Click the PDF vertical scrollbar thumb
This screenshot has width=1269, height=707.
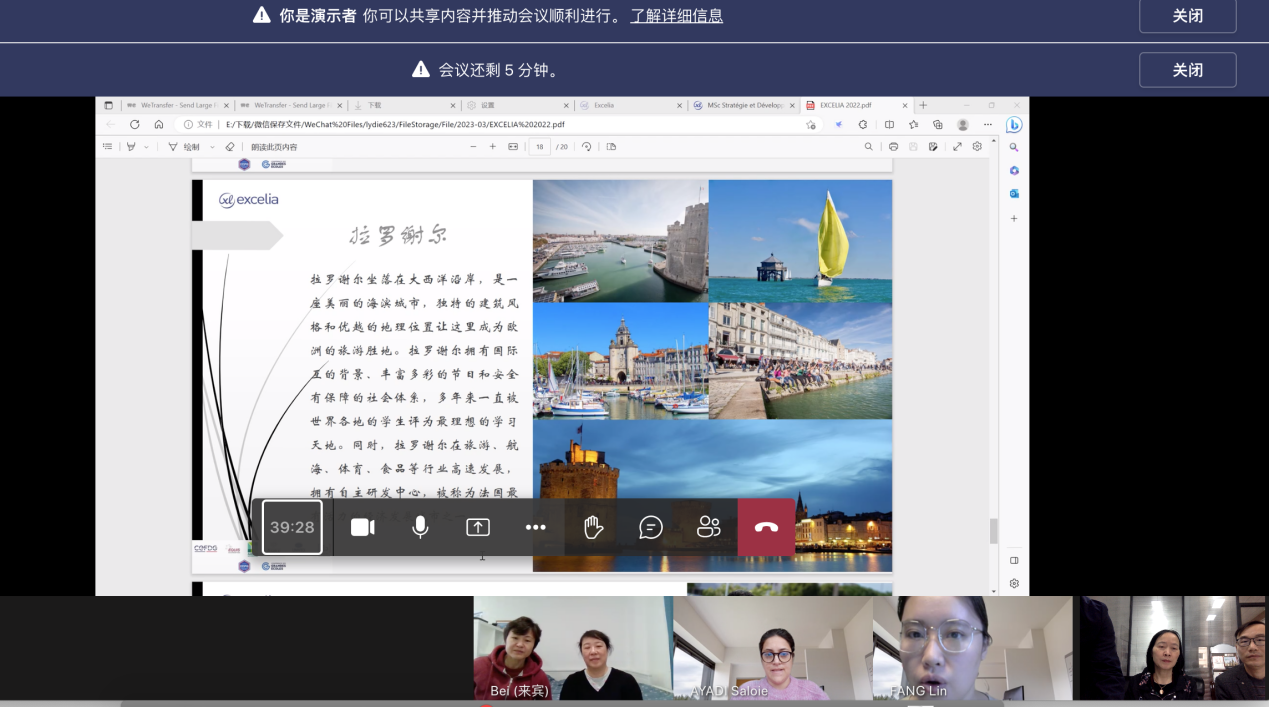pos(993,531)
